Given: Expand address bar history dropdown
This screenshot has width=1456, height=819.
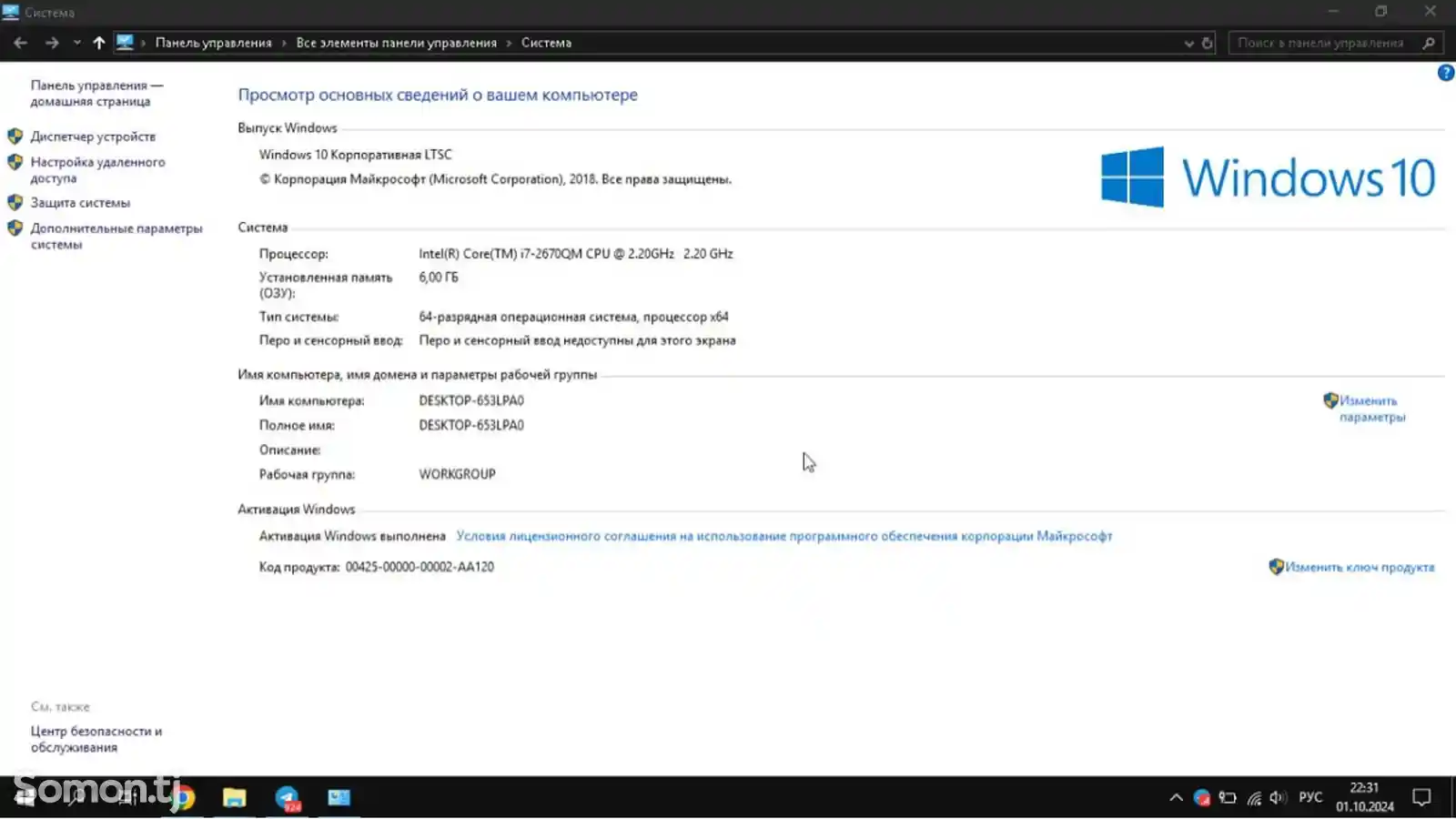Looking at the screenshot, I should coord(1188,43).
